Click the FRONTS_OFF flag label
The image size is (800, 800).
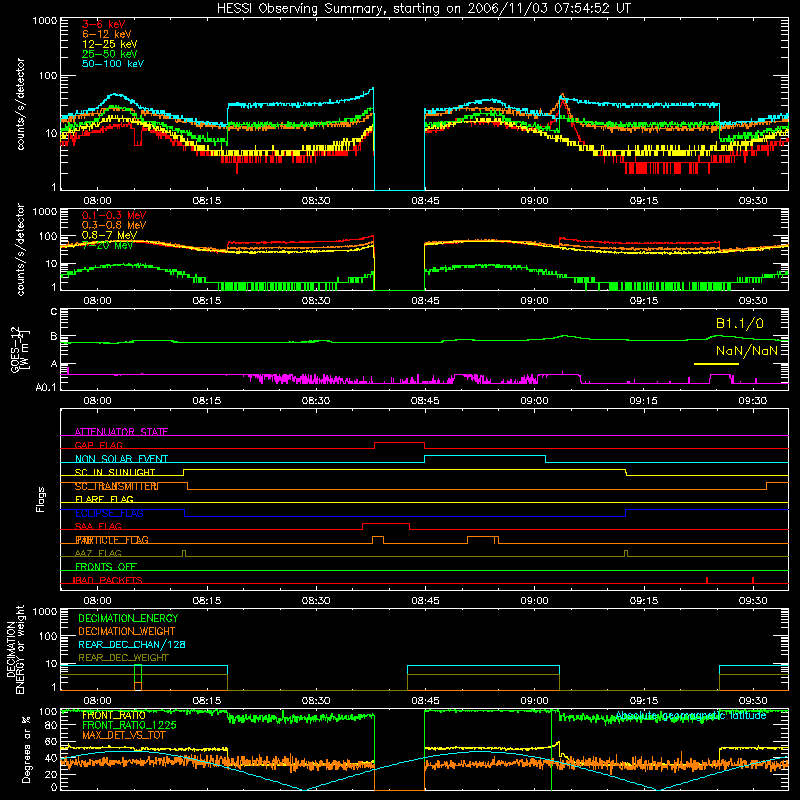tap(106, 567)
